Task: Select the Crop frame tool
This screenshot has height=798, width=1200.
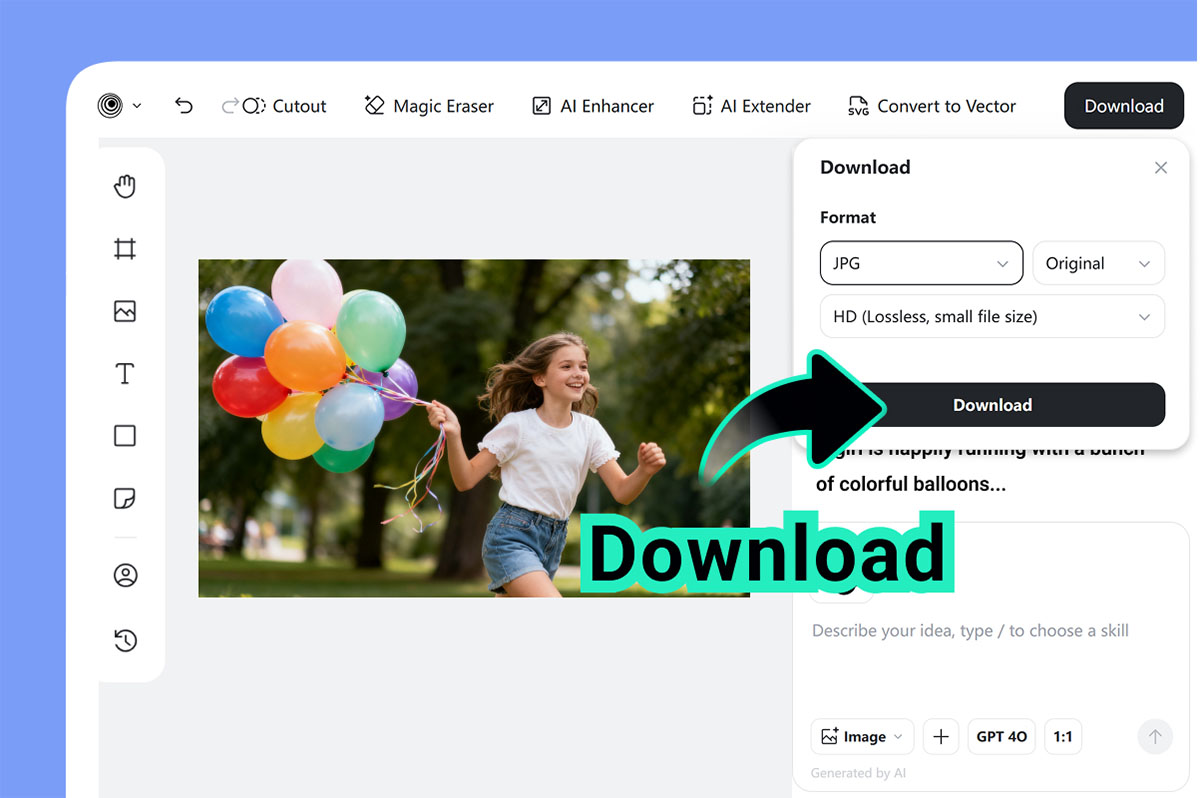Action: pyautogui.click(x=125, y=249)
